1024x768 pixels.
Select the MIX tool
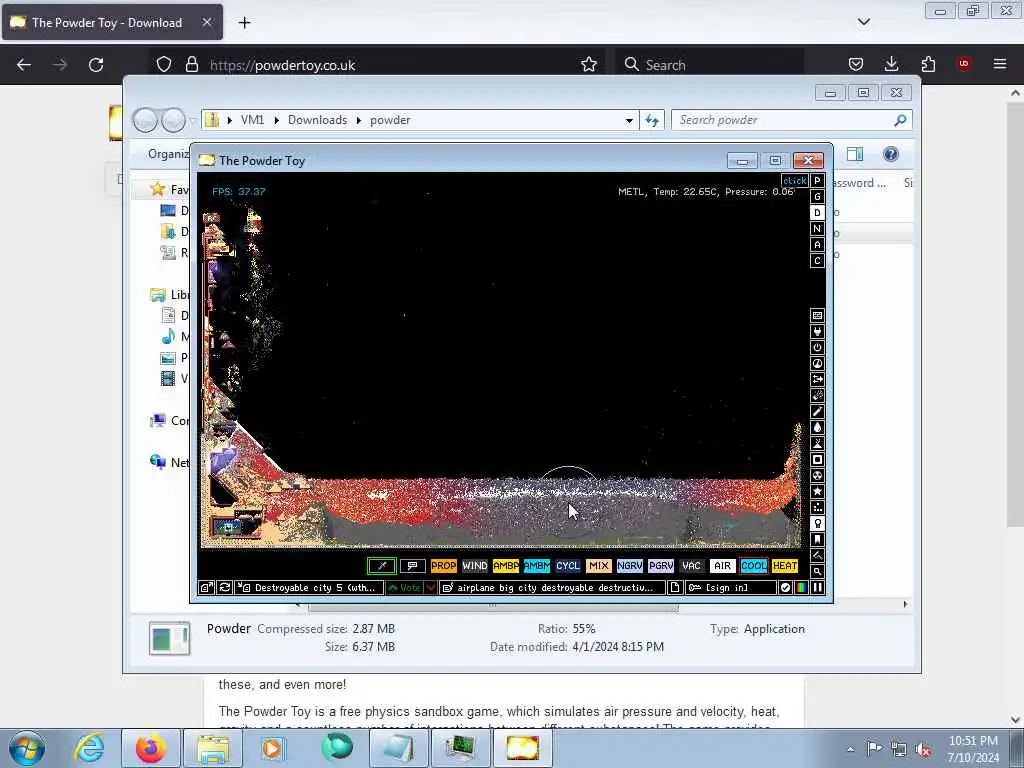coord(598,566)
